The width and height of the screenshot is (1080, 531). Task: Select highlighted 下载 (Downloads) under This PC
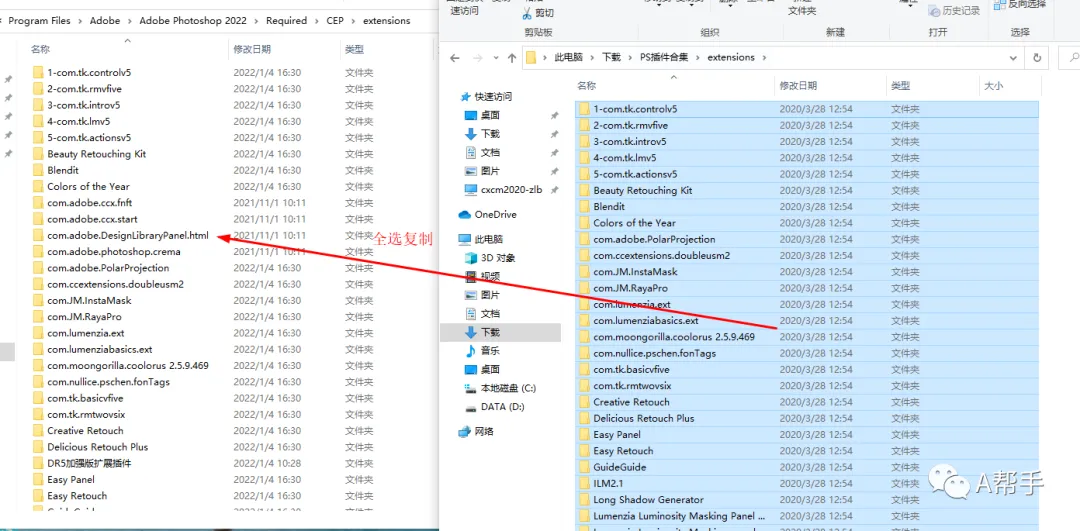(501, 332)
